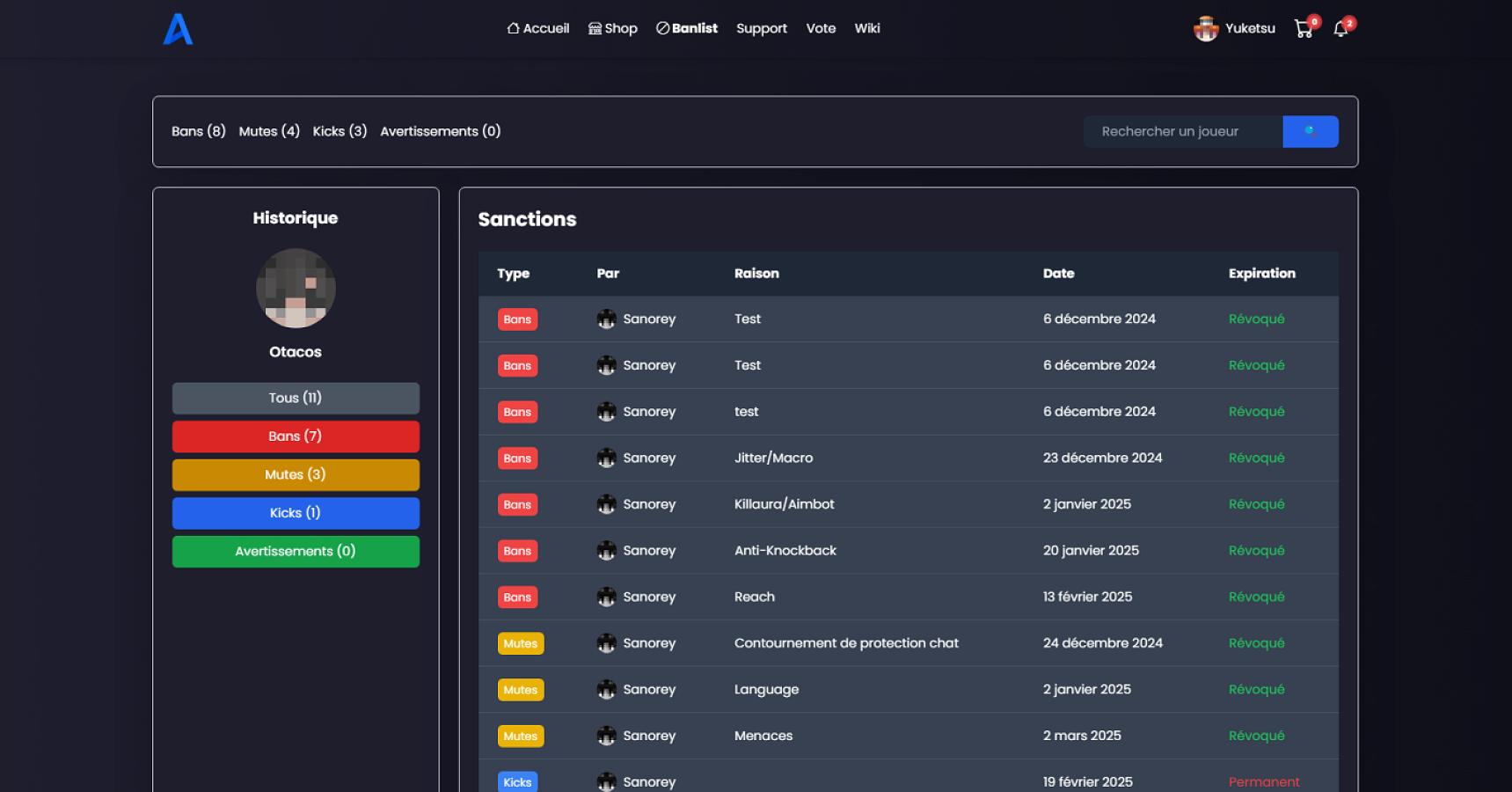
Task: Open Sanorey link in Anti-Knockback row
Action: 649,551
